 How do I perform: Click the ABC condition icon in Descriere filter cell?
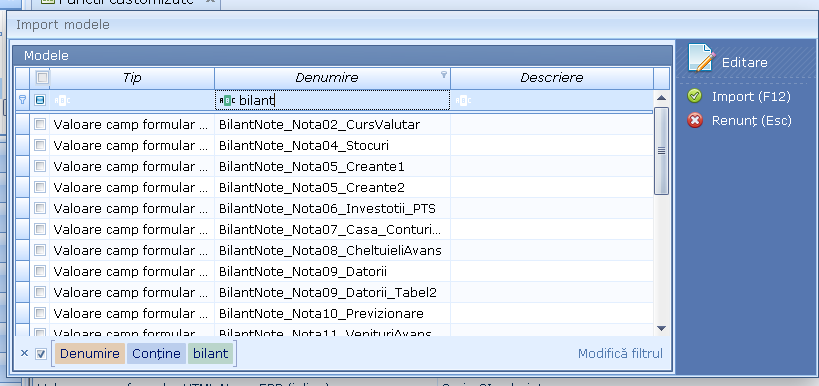pyautogui.click(x=463, y=100)
